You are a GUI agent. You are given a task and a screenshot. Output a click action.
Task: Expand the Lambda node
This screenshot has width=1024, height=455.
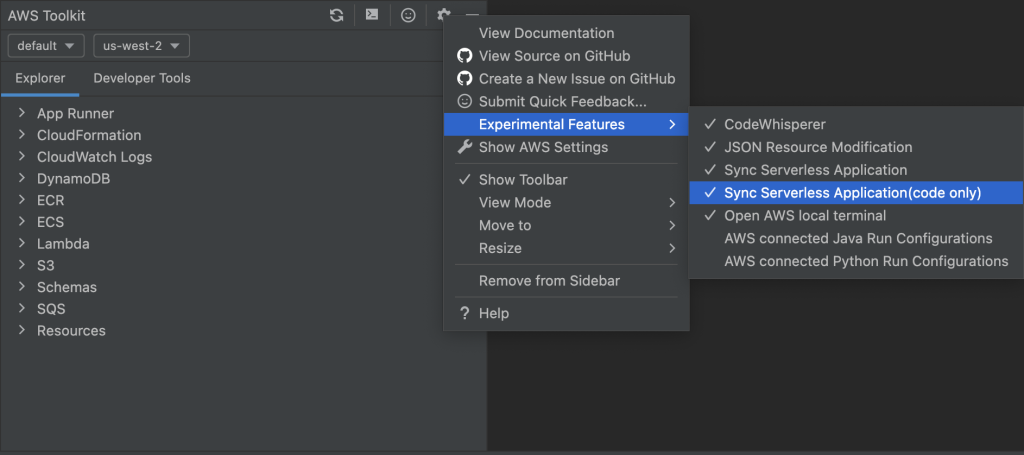22,243
